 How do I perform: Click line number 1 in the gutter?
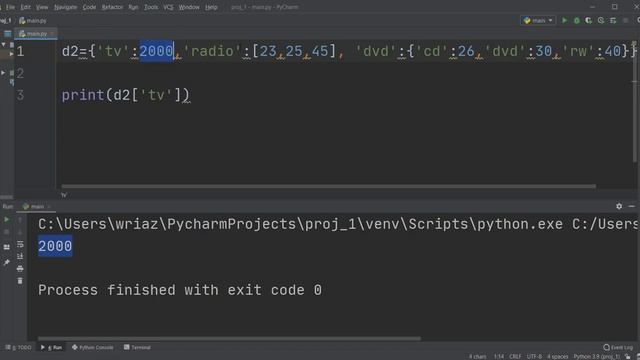click(x=20, y=51)
